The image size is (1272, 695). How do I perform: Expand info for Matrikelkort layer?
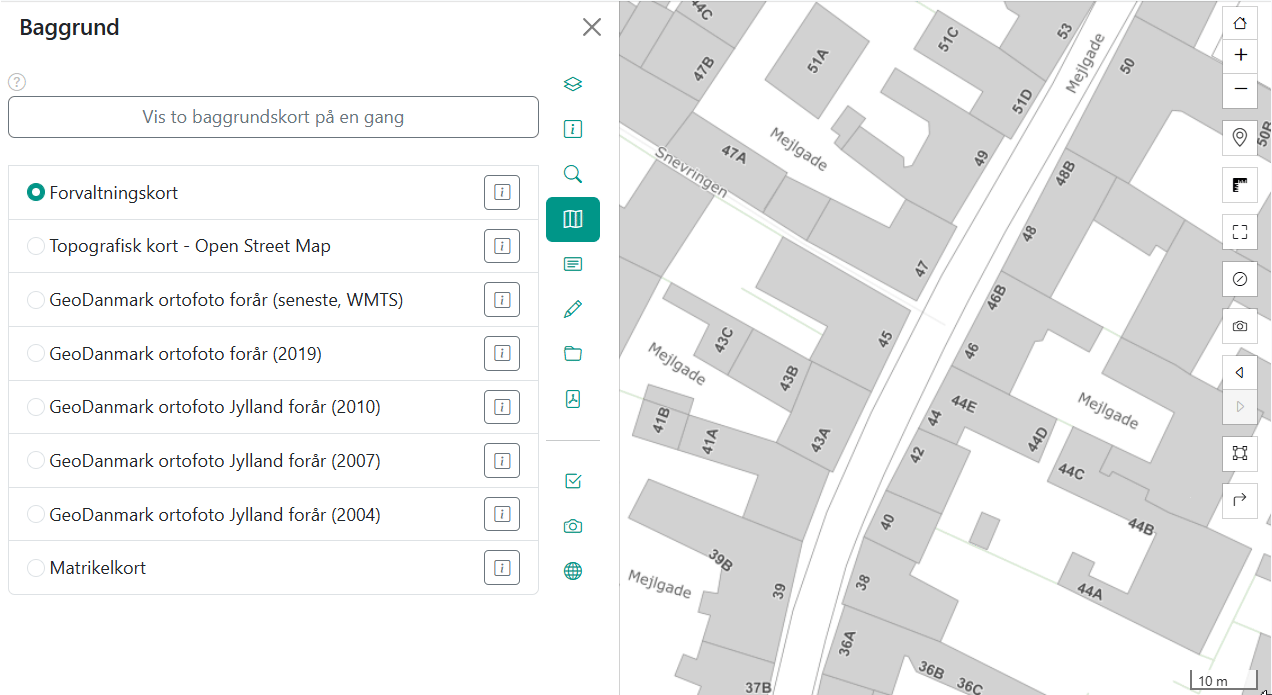click(502, 568)
